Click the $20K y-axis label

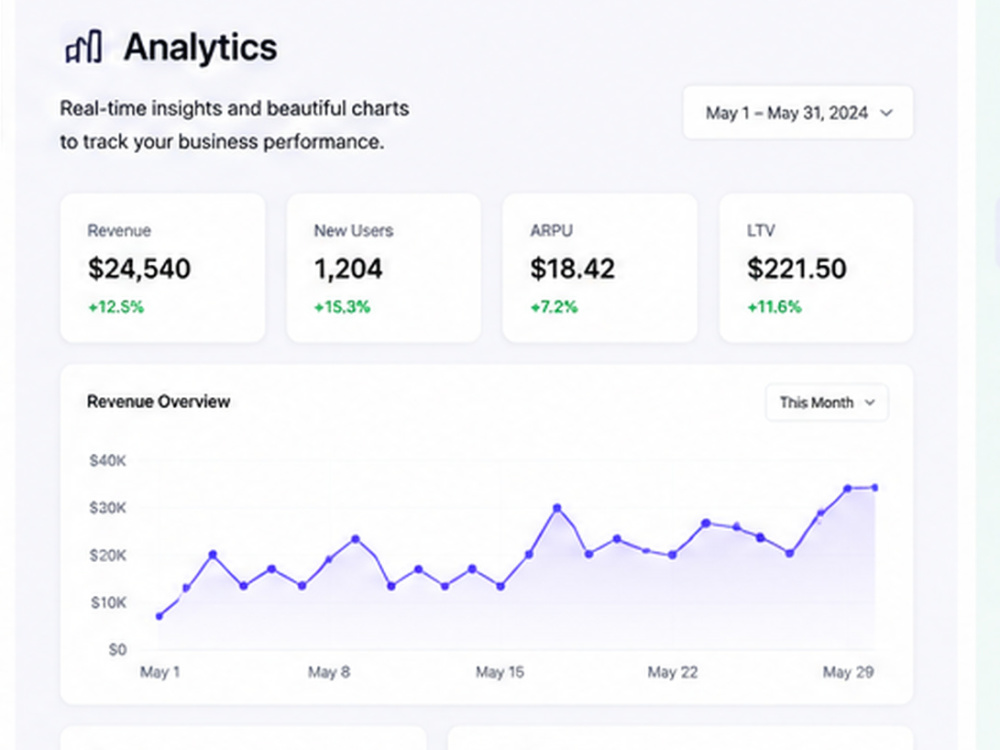tap(108, 555)
